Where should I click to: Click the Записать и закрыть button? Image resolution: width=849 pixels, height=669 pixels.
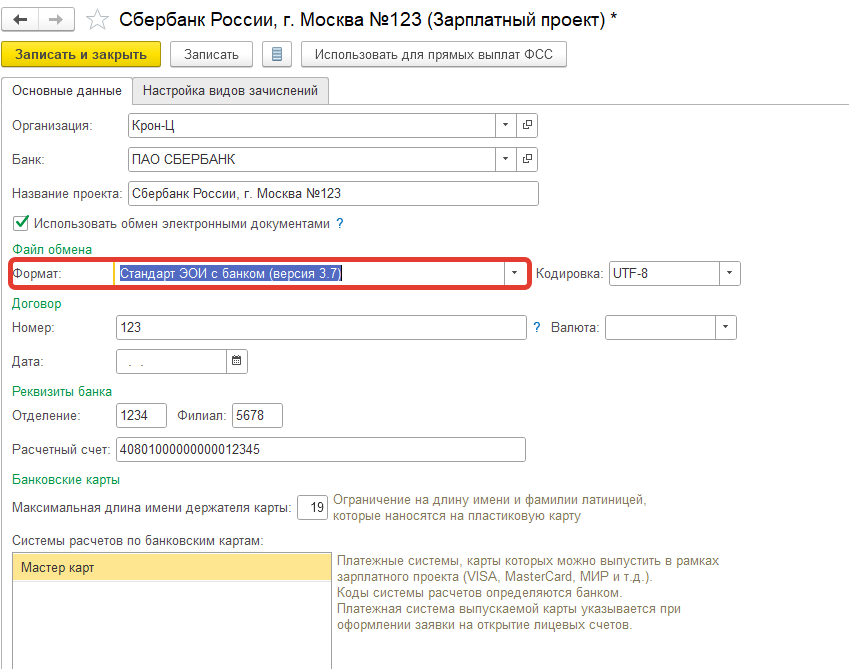point(82,54)
